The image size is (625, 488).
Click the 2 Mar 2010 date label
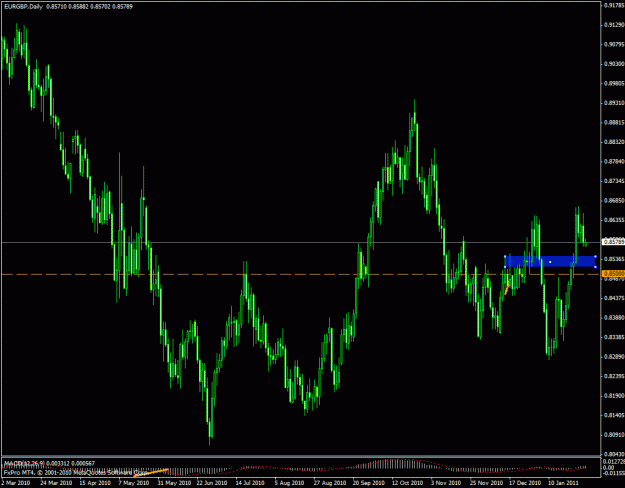click(16, 483)
